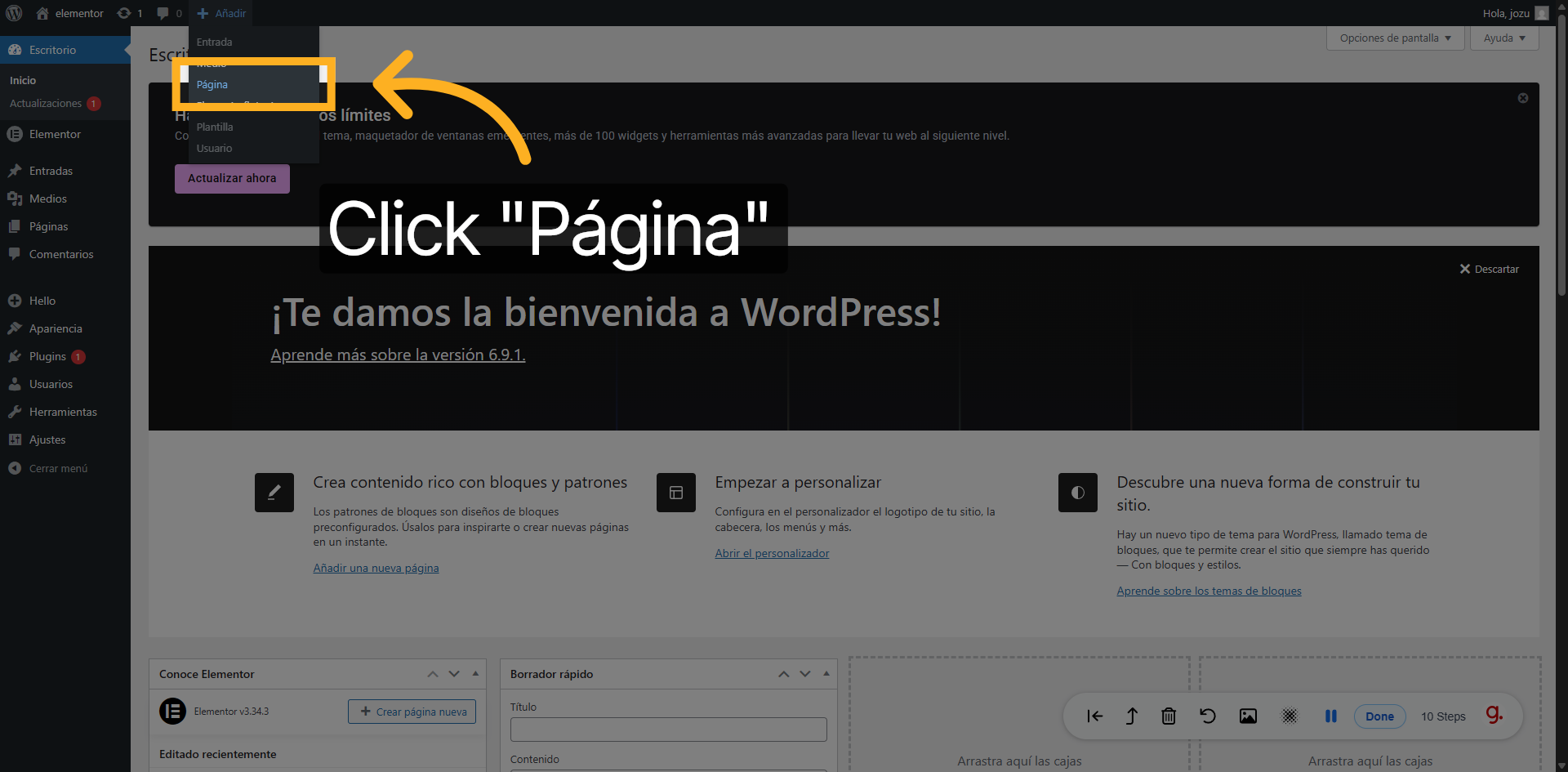Image resolution: width=1568 pixels, height=772 pixels.
Task: Click the undo icon in the capture toolbar
Action: tap(1208, 716)
